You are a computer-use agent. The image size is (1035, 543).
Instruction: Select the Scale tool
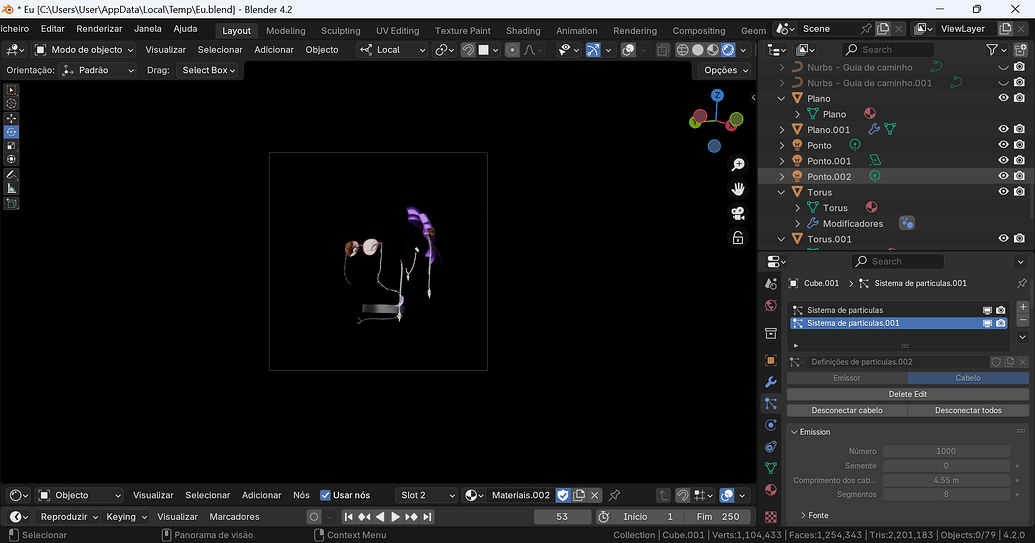pos(11,146)
